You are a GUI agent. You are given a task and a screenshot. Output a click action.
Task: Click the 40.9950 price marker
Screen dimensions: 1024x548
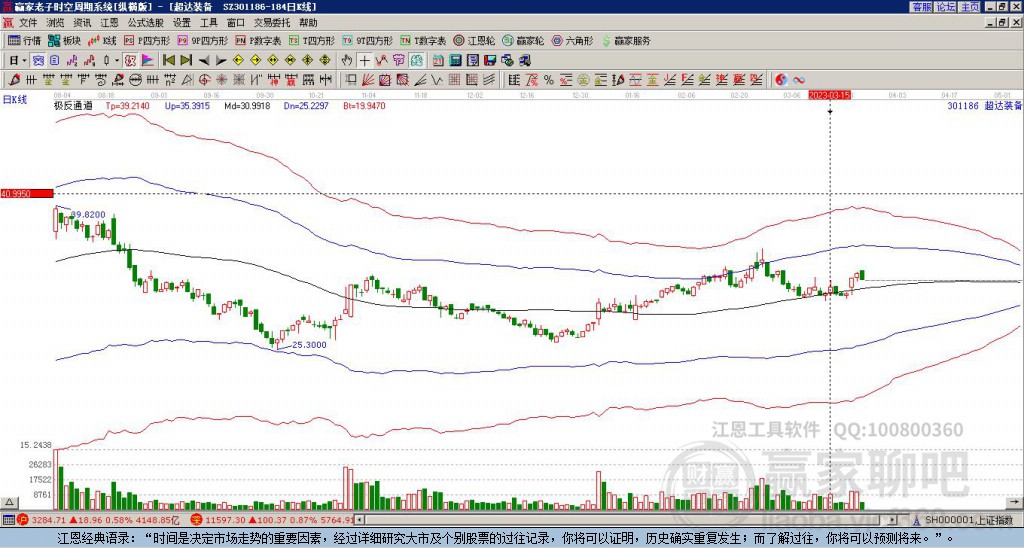pos(26,194)
